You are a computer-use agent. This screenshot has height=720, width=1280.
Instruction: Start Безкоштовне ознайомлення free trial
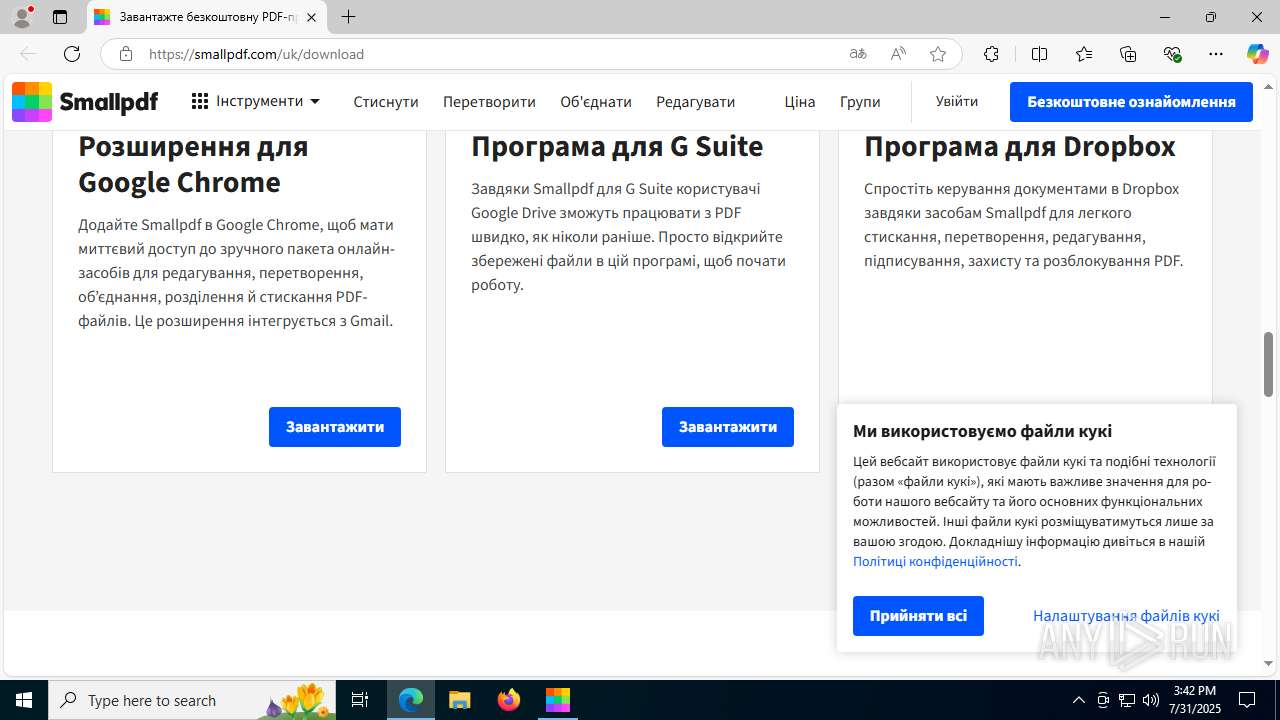coord(1131,102)
